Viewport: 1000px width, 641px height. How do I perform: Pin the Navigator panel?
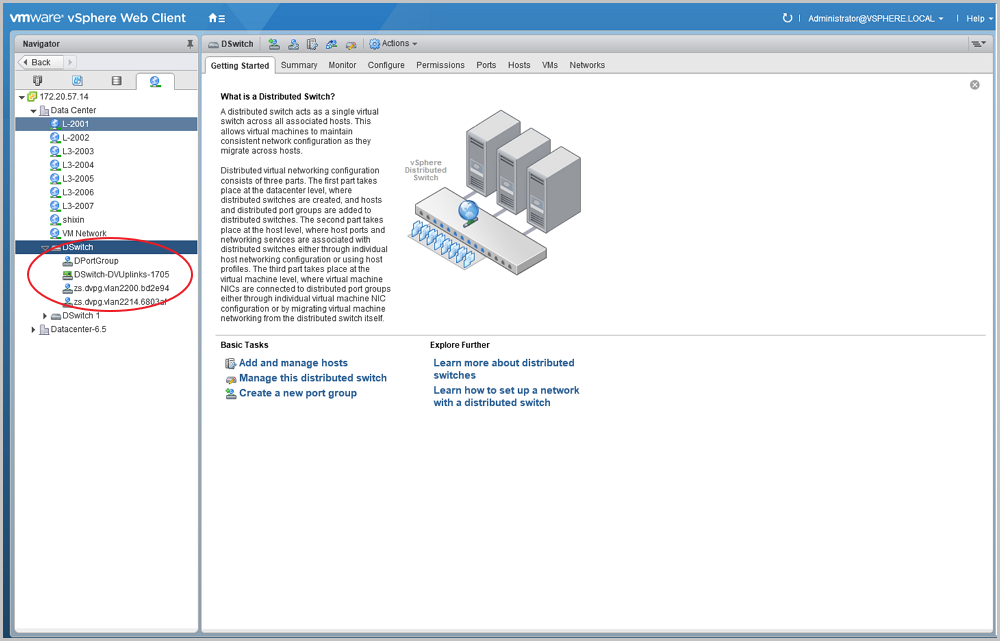190,44
